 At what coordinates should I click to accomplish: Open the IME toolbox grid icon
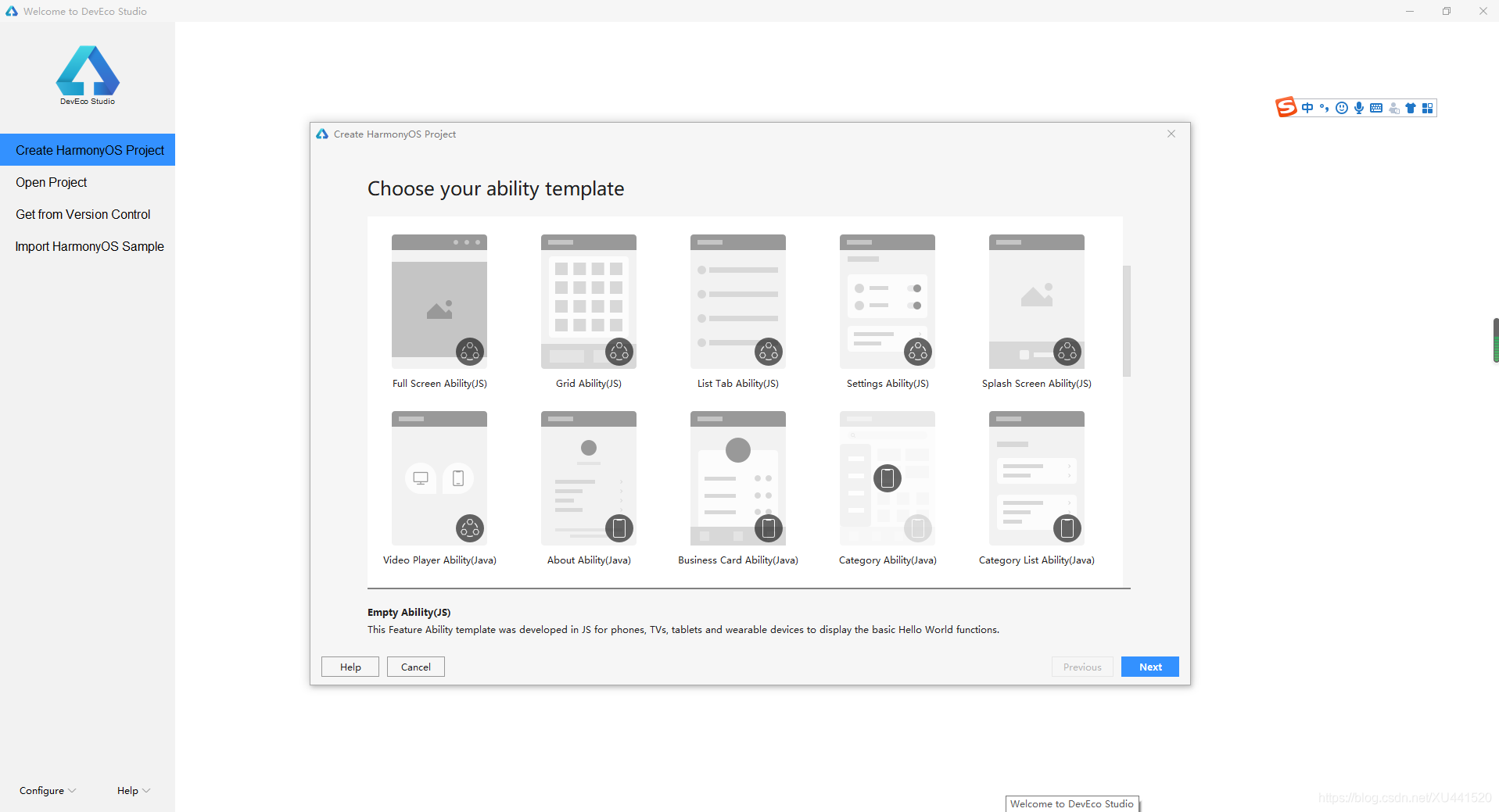pos(1427,108)
